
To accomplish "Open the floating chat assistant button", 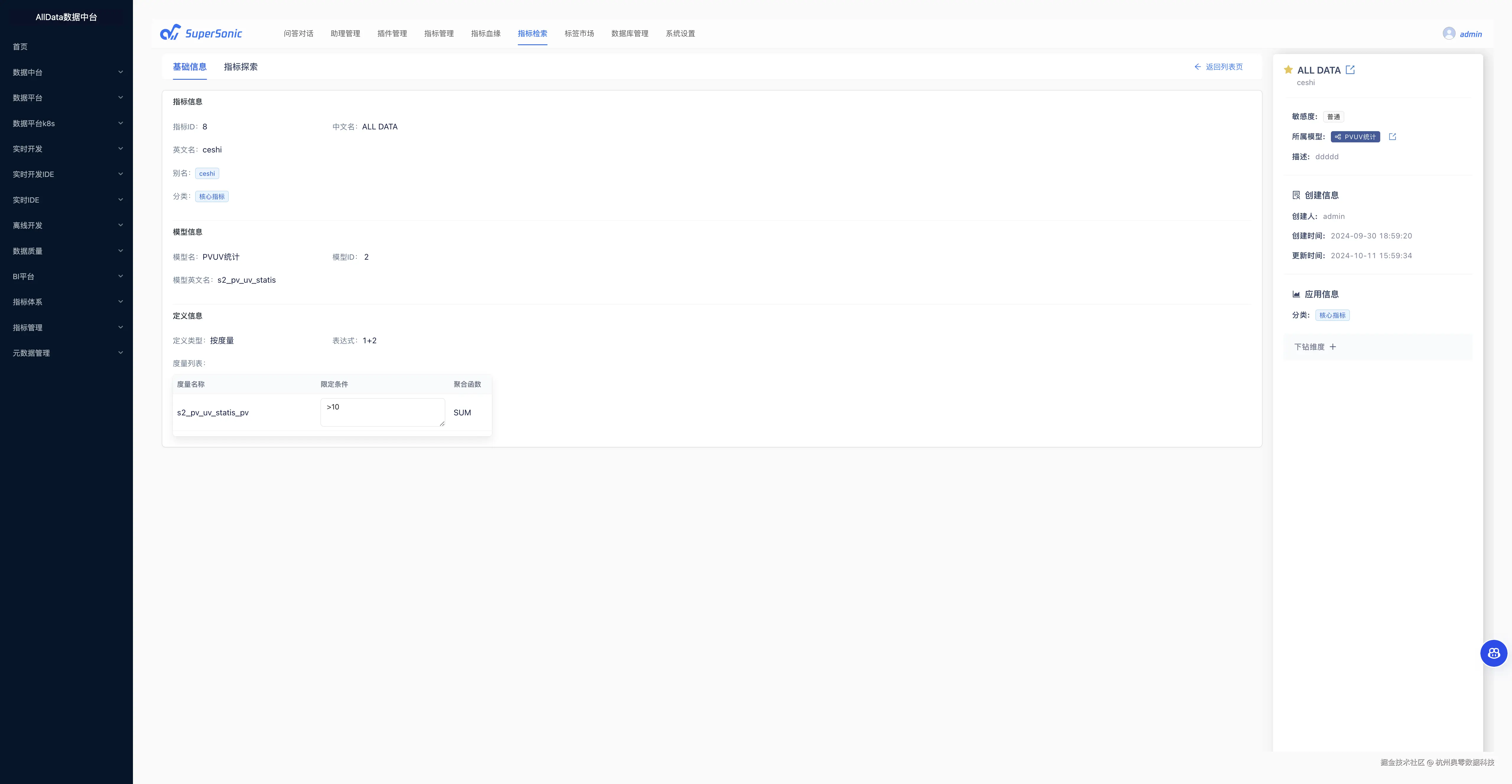I will (x=1493, y=653).
